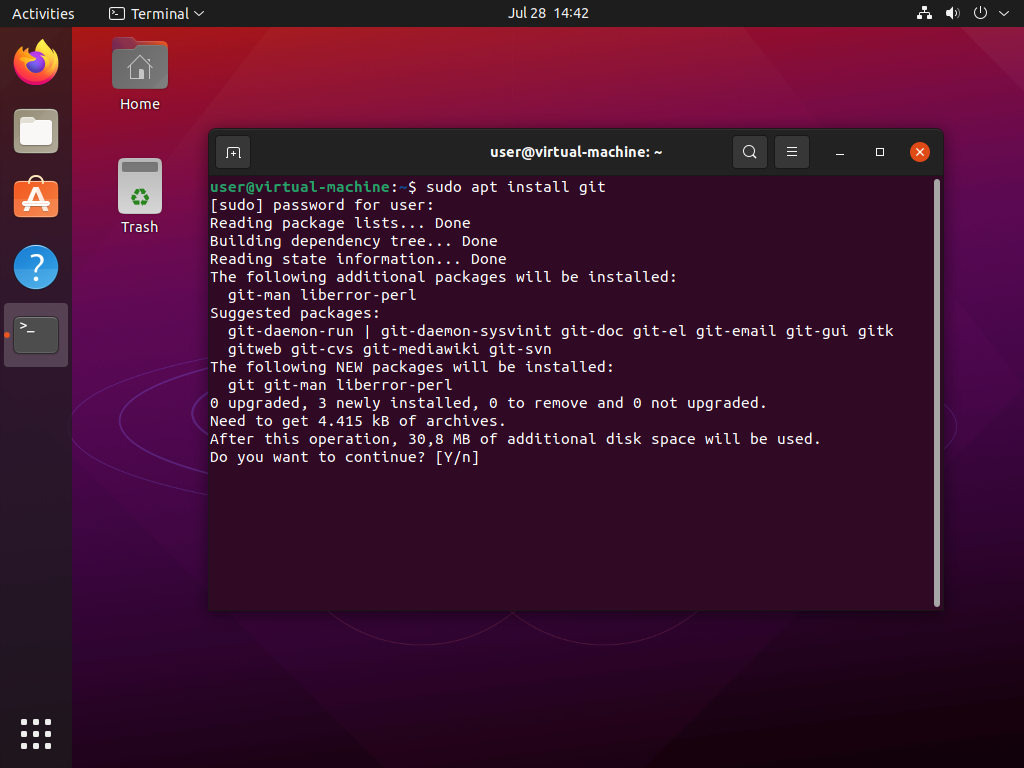The width and height of the screenshot is (1024, 768).
Task: Open the Home folder desktop icon
Action: (x=140, y=68)
